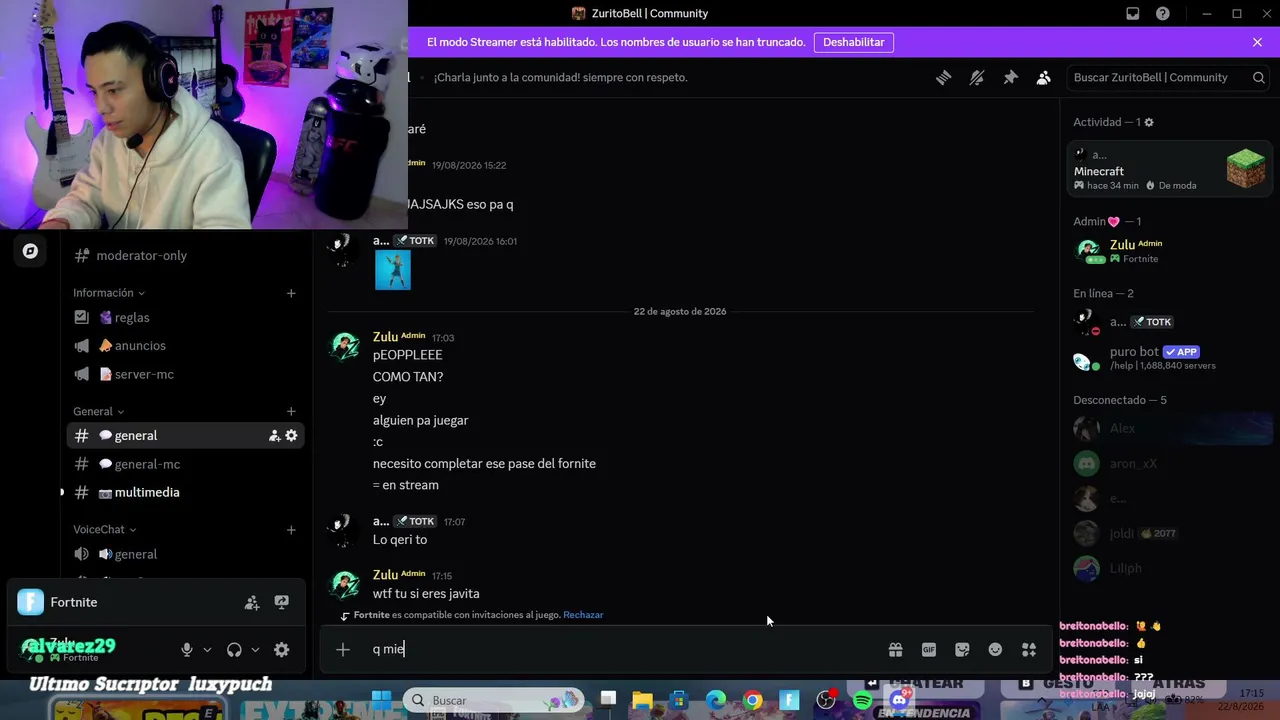Add a channel to General category
Viewport: 1280px width, 720px height.
pyautogui.click(x=291, y=411)
